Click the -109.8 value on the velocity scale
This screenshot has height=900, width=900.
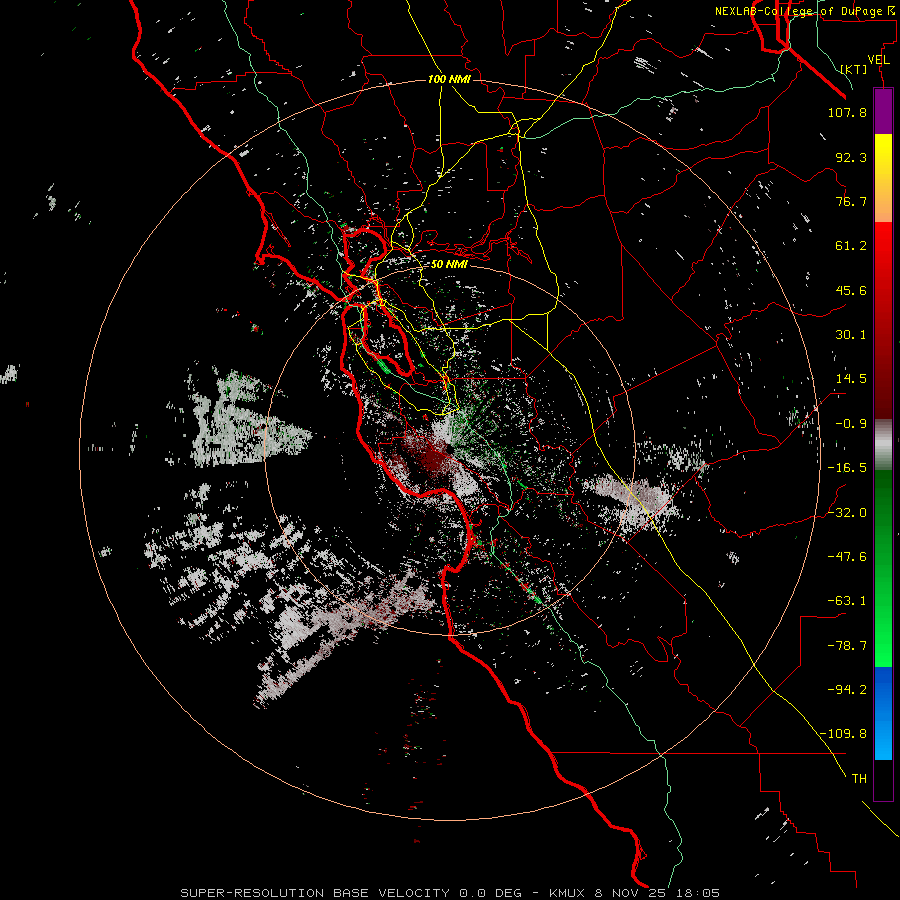[843, 734]
